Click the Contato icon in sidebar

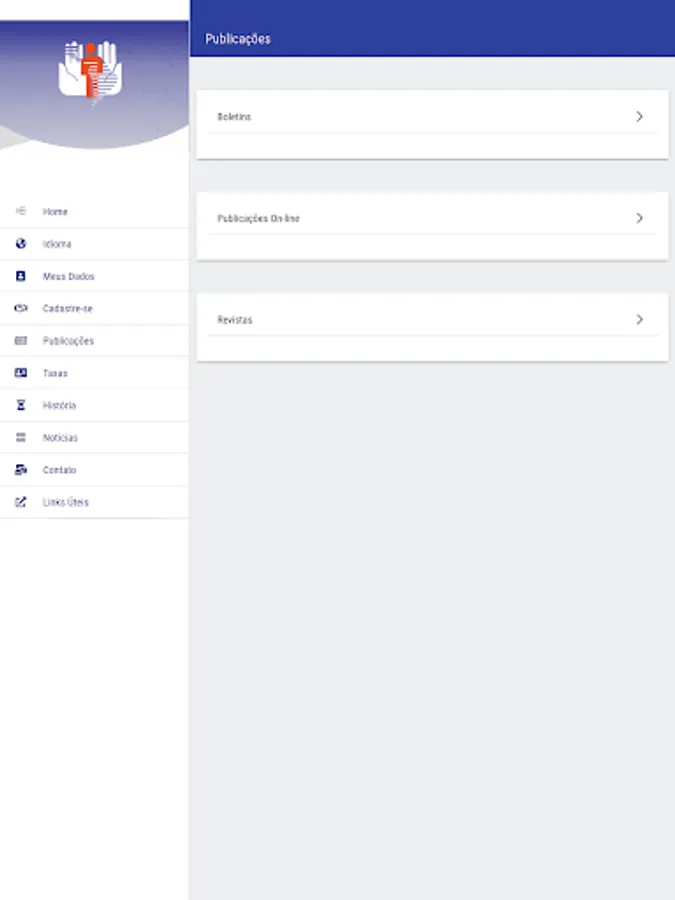click(21, 470)
